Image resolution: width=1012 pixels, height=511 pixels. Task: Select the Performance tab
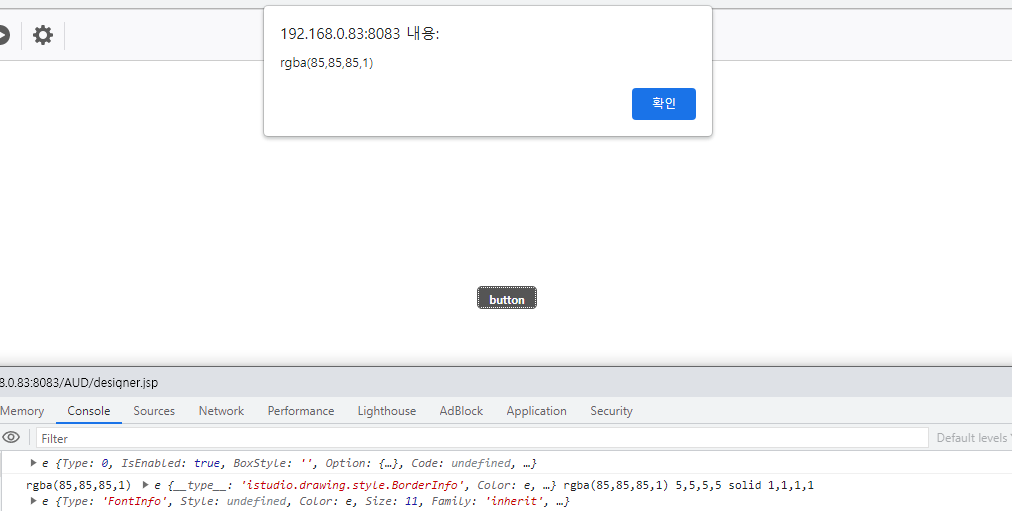[x=301, y=411]
